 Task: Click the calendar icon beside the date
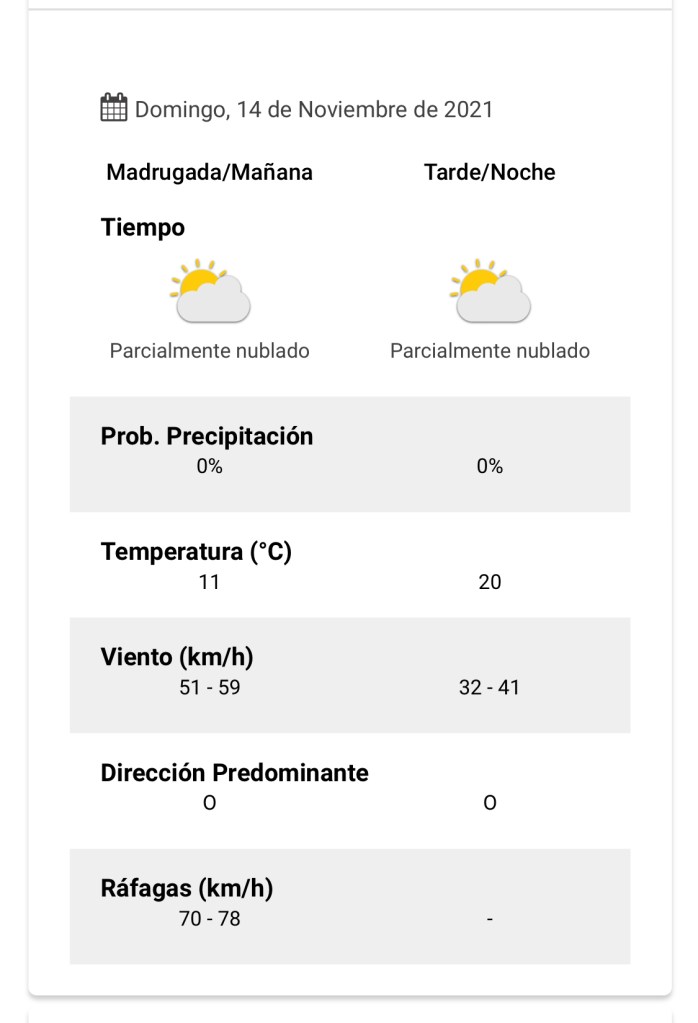pyautogui.click(x=114, y=108)
